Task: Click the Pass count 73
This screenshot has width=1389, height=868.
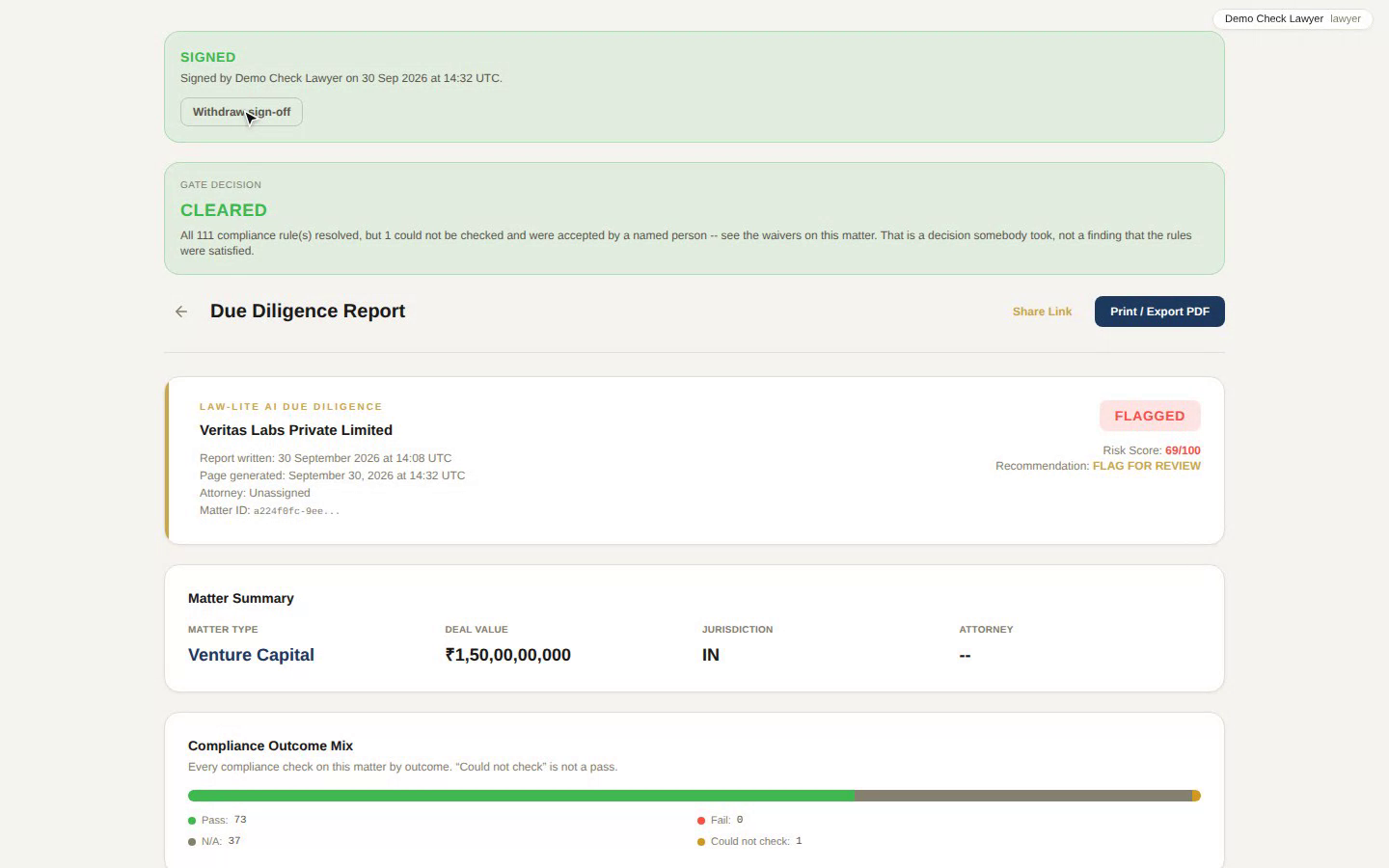Action: tap(240, 820)
